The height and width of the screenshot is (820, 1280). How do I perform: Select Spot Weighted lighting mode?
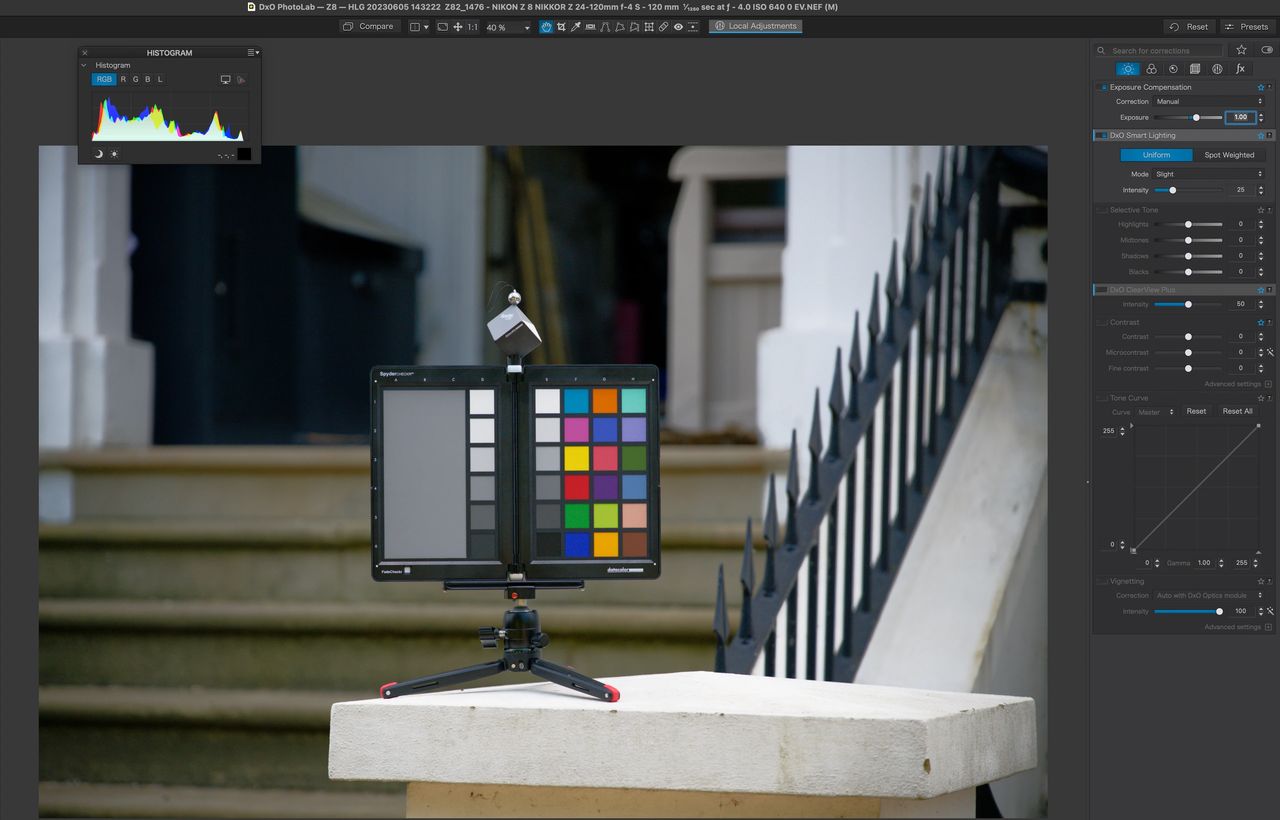1229,155
